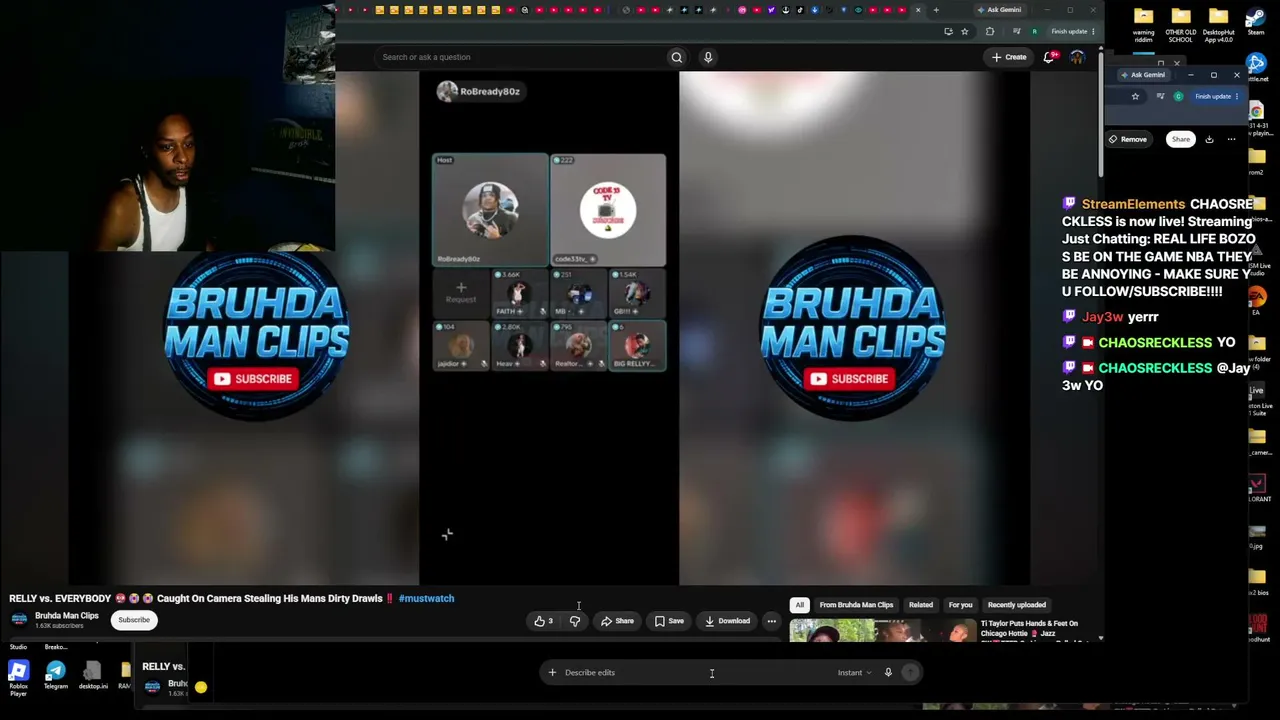Image resolution: width=1280 pixels, height=720 pixels.
Task: Select 'From Bruhda Man Clips' chip
Action: click(856, 605)
